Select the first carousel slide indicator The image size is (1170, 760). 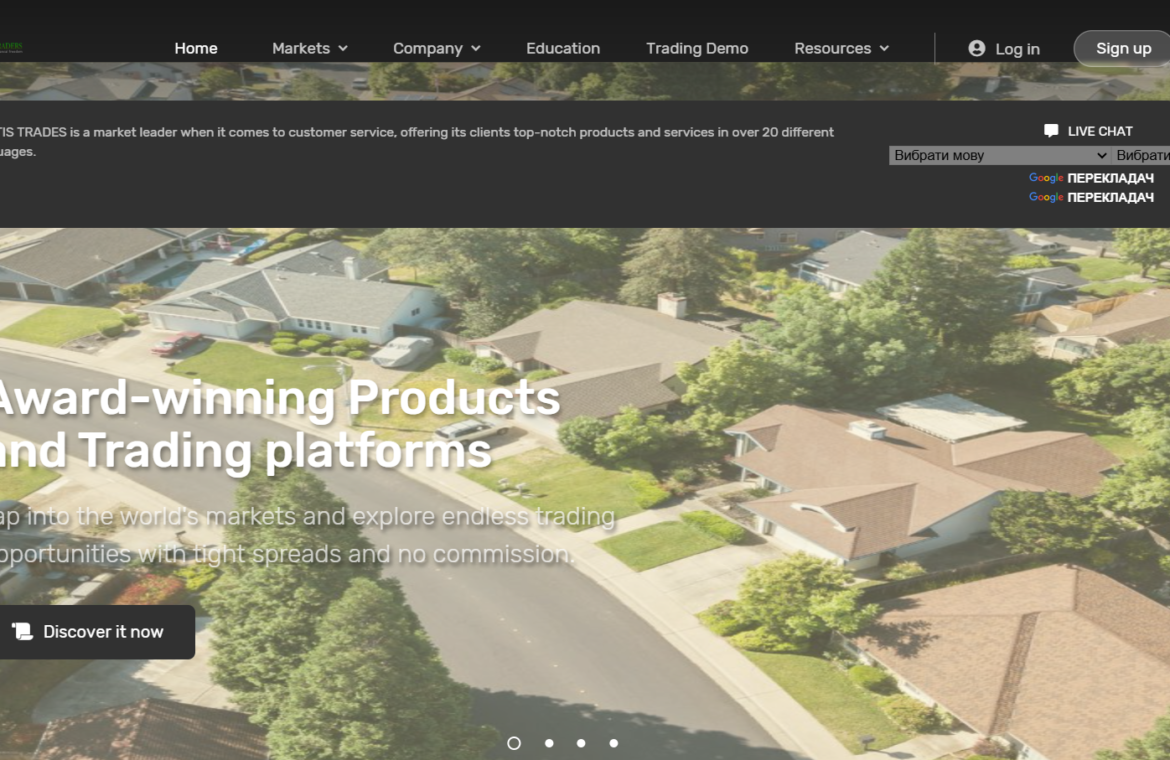point(514,743)
